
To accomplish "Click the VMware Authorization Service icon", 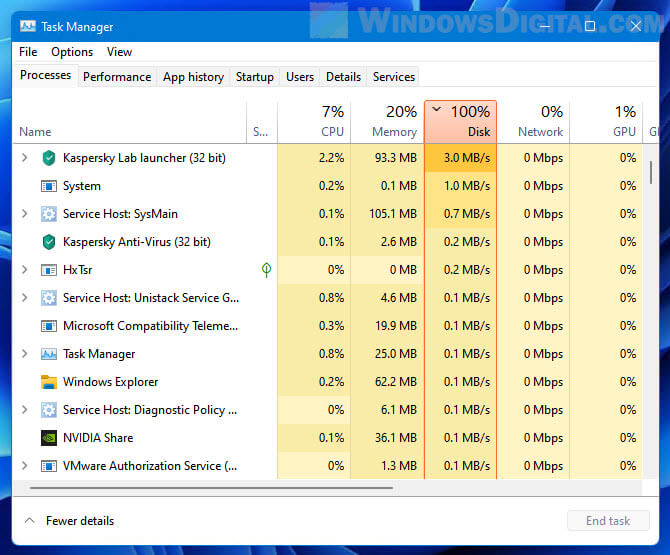I will [49, 466].
